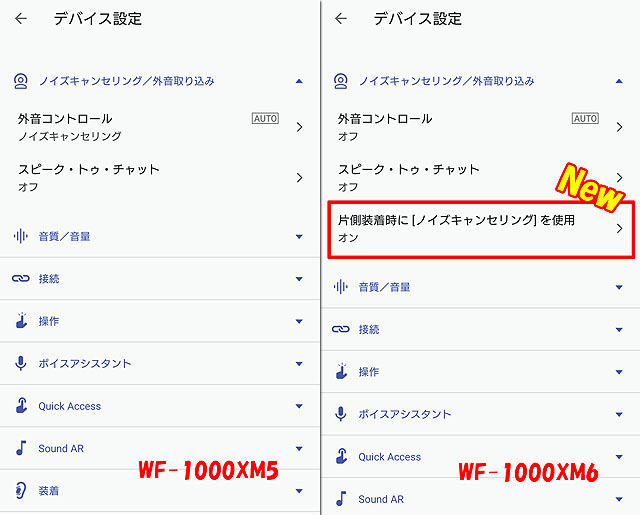Open right single-ear noise canceling on setting
640x515 pixels.
(x=478, y=228)
